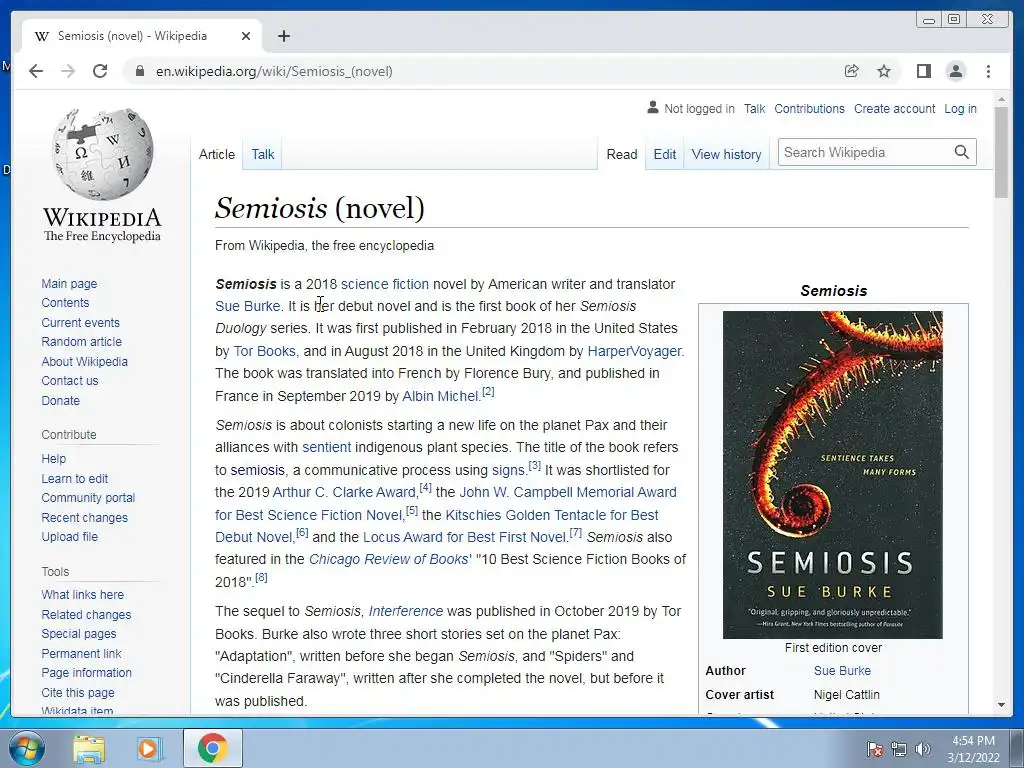1024x768 pixels.
Task: Follow the Interference sequel link
Action: tap(406, 611)
